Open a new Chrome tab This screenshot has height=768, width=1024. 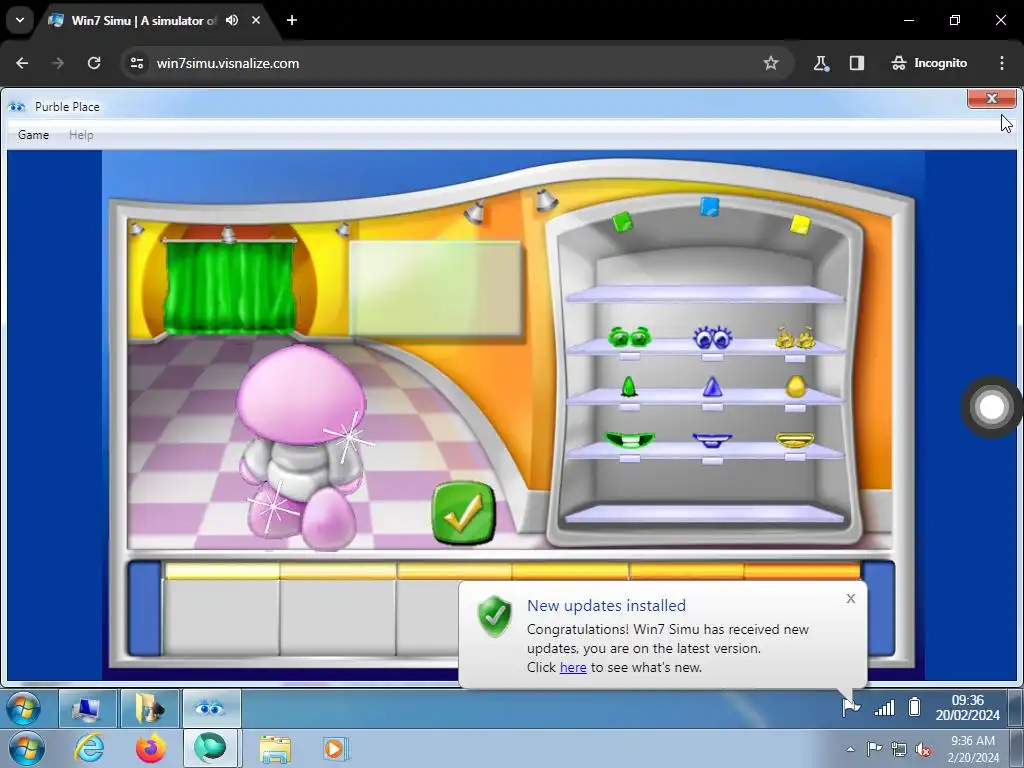click(292, 20)
